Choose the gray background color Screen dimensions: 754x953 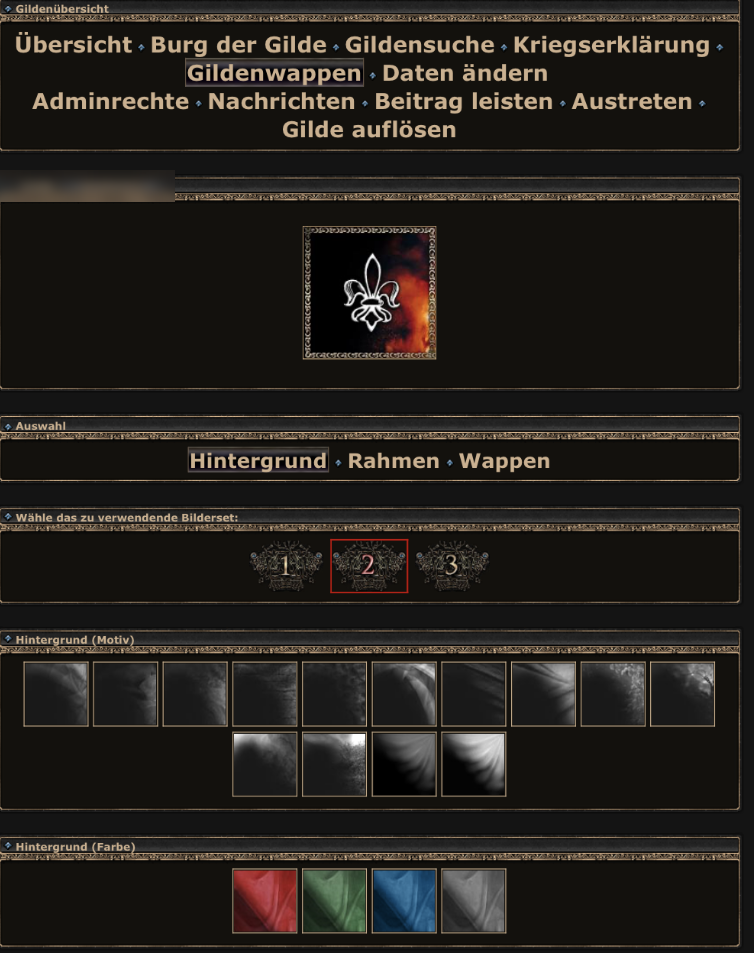click(473, 901)
